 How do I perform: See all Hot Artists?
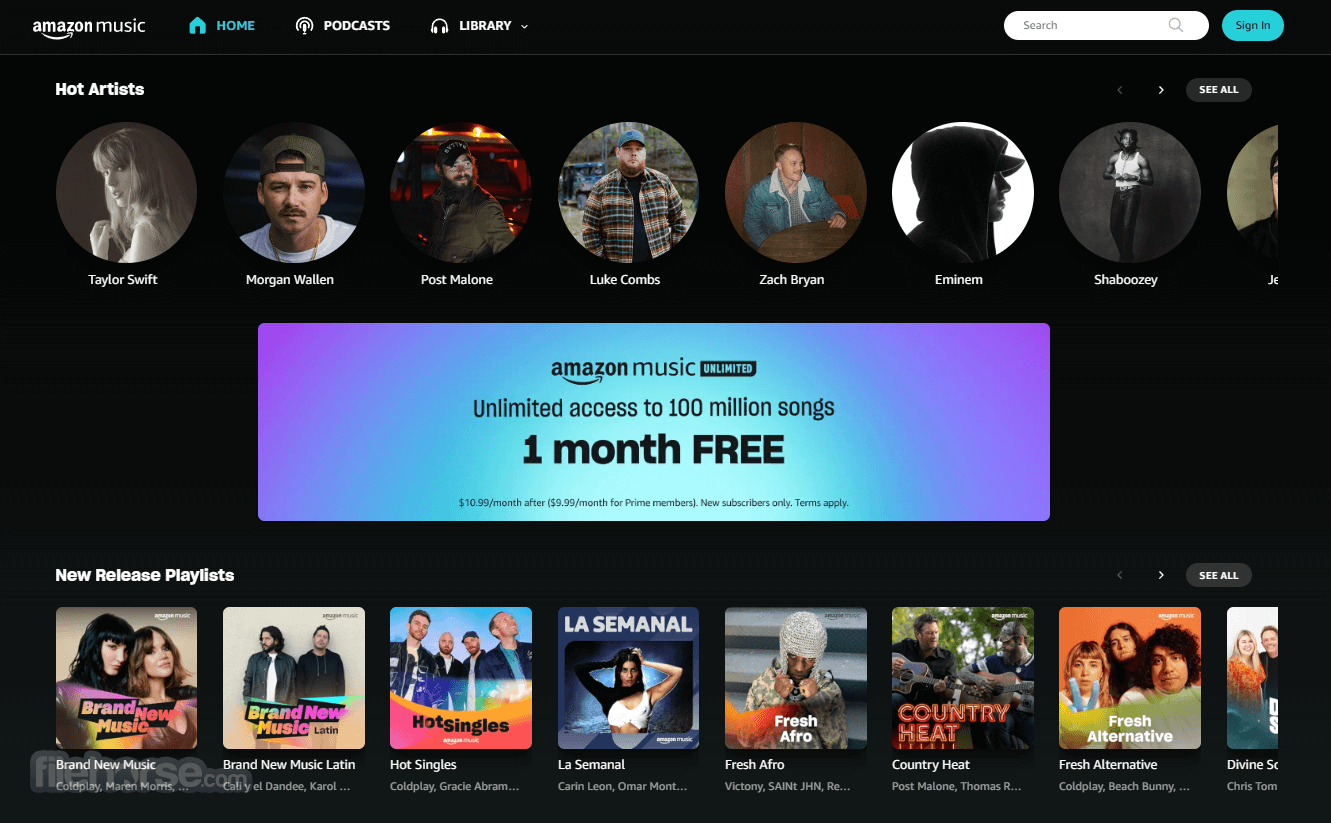pos(1218,90)
